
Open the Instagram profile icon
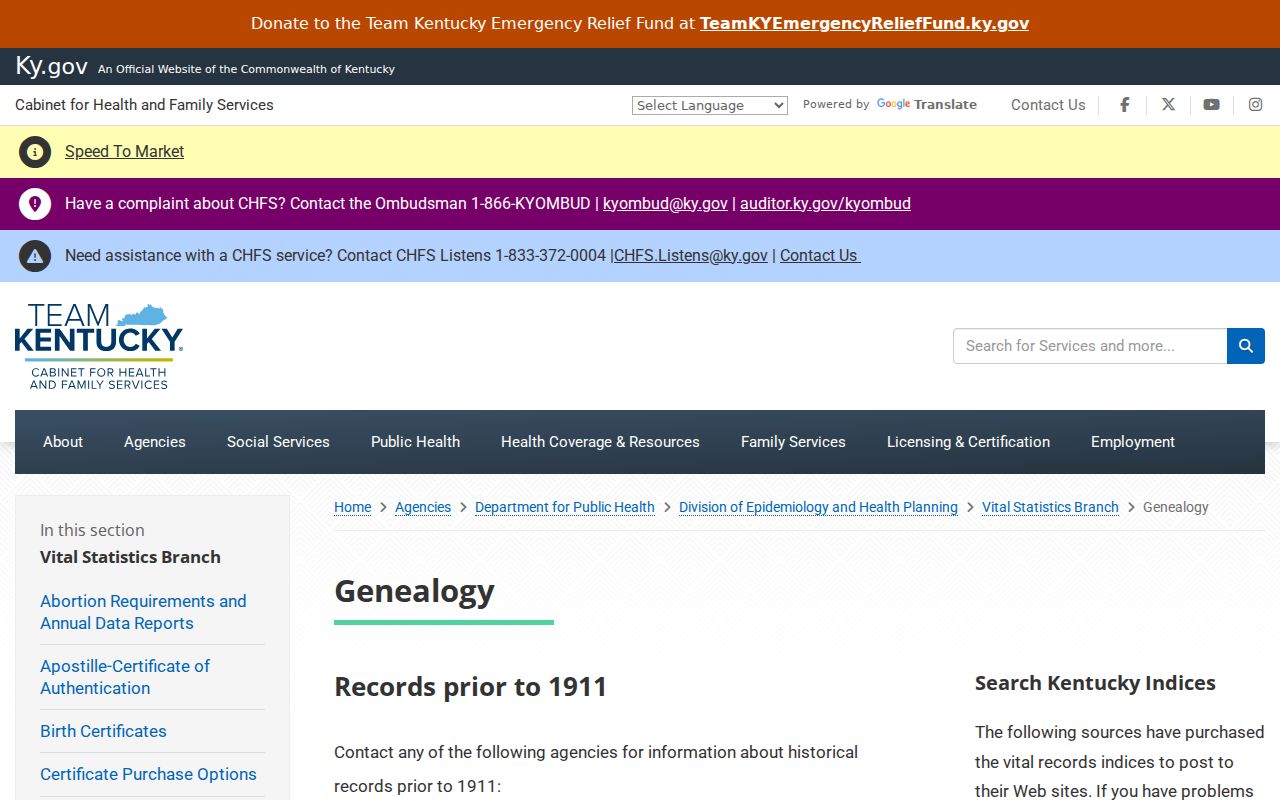tap(1255, 105)
